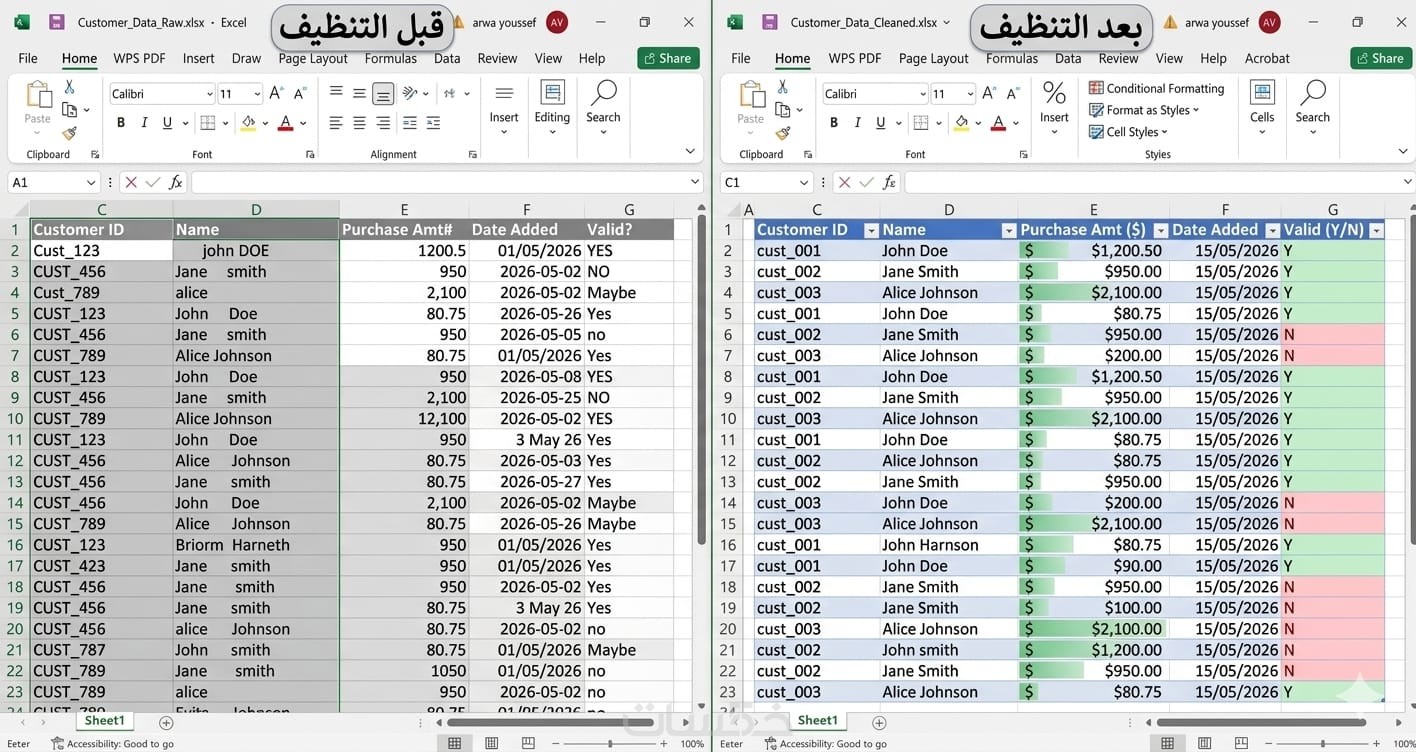Viewport: 1416px width, 752px height.
Task: Cancel formula entry with X in Raw window
Action: pyautogui.click(x=131, y=182)
